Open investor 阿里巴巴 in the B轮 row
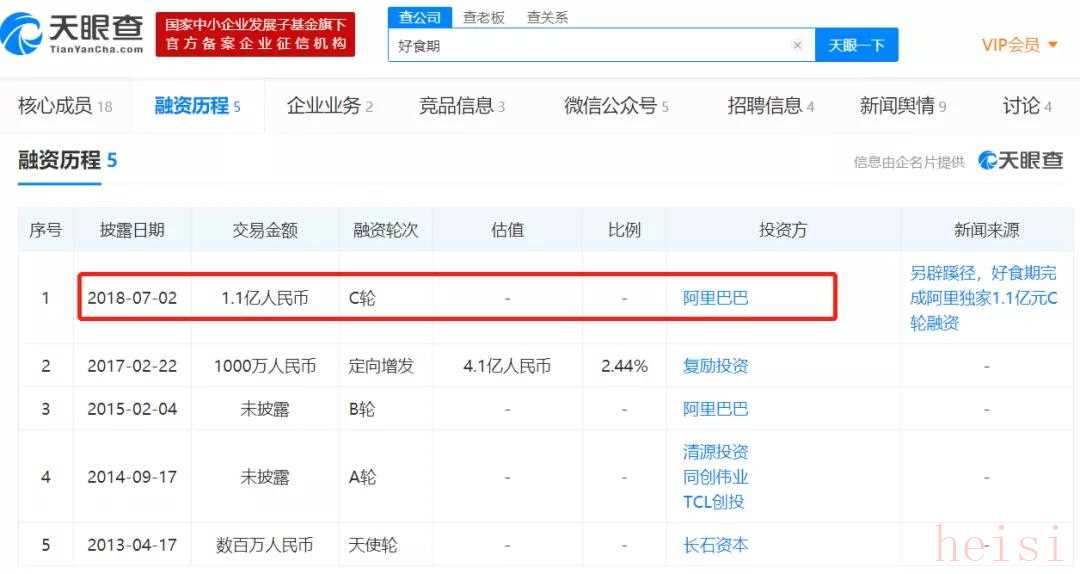The height and width of the screenshot is (574, 1080). pos(715,409)
